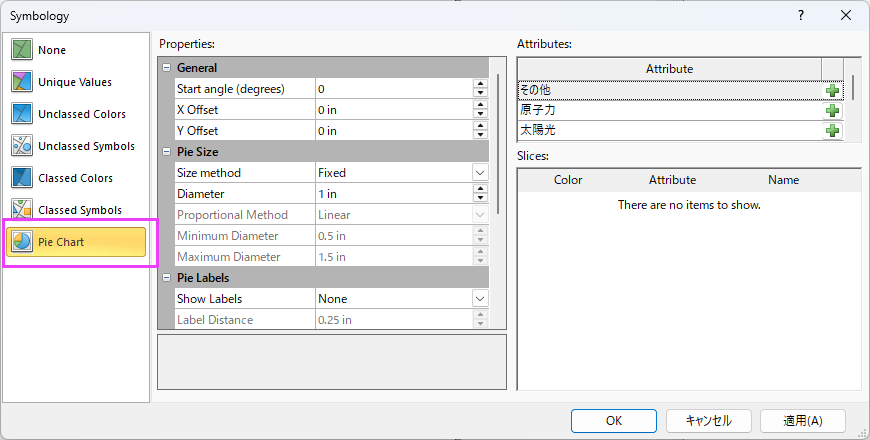Select the Classed Colors icon
Image resolution: width=870 pixels, height=440 pixels.
tap(22, 178)
